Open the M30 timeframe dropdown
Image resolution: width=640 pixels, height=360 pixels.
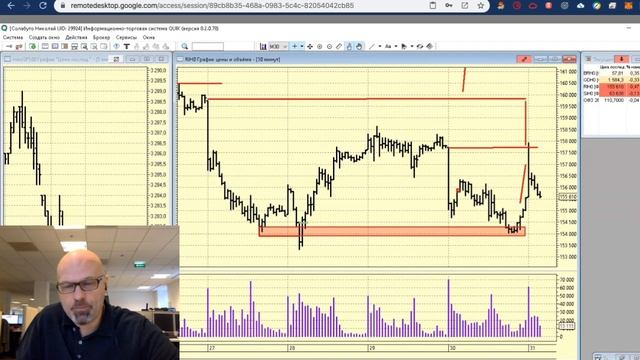[x=278, y=46]
